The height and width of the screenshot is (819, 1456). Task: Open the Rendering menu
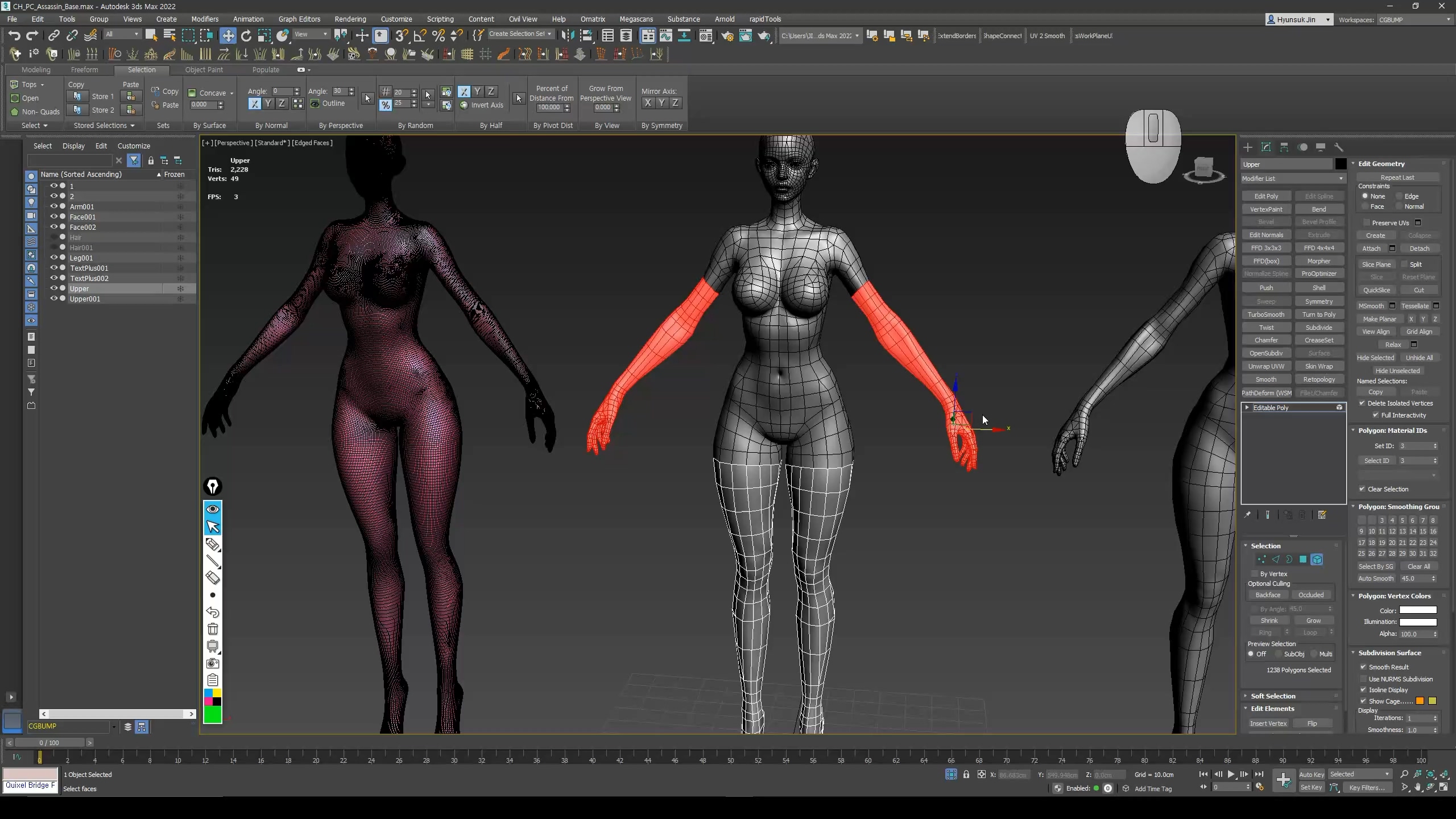pyautogui.click(x=350, y=19)
